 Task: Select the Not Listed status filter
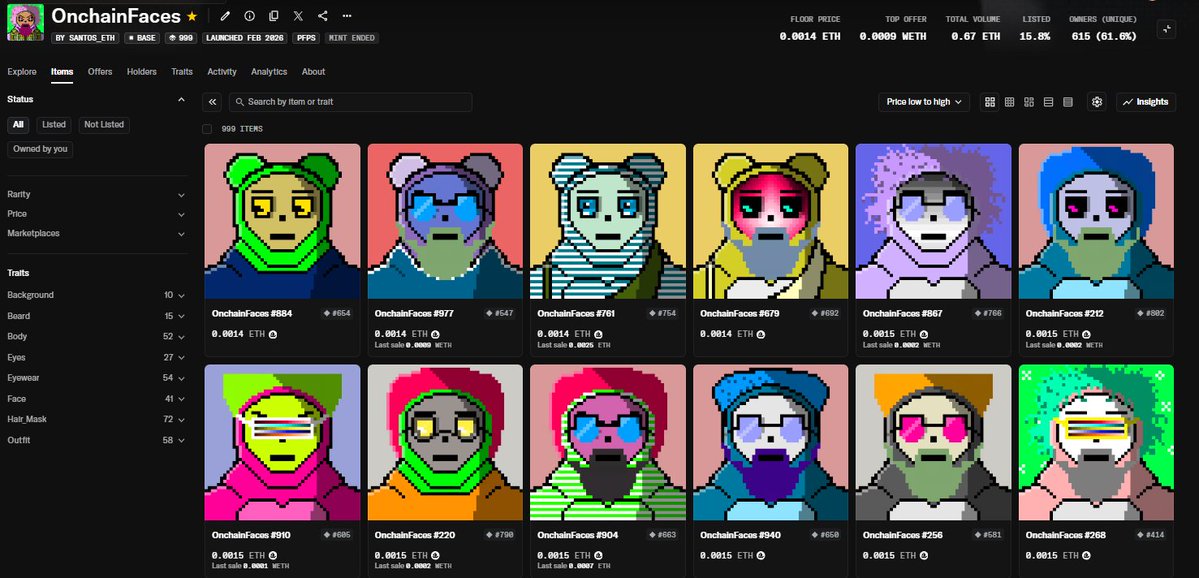click(x=104, y=125)
